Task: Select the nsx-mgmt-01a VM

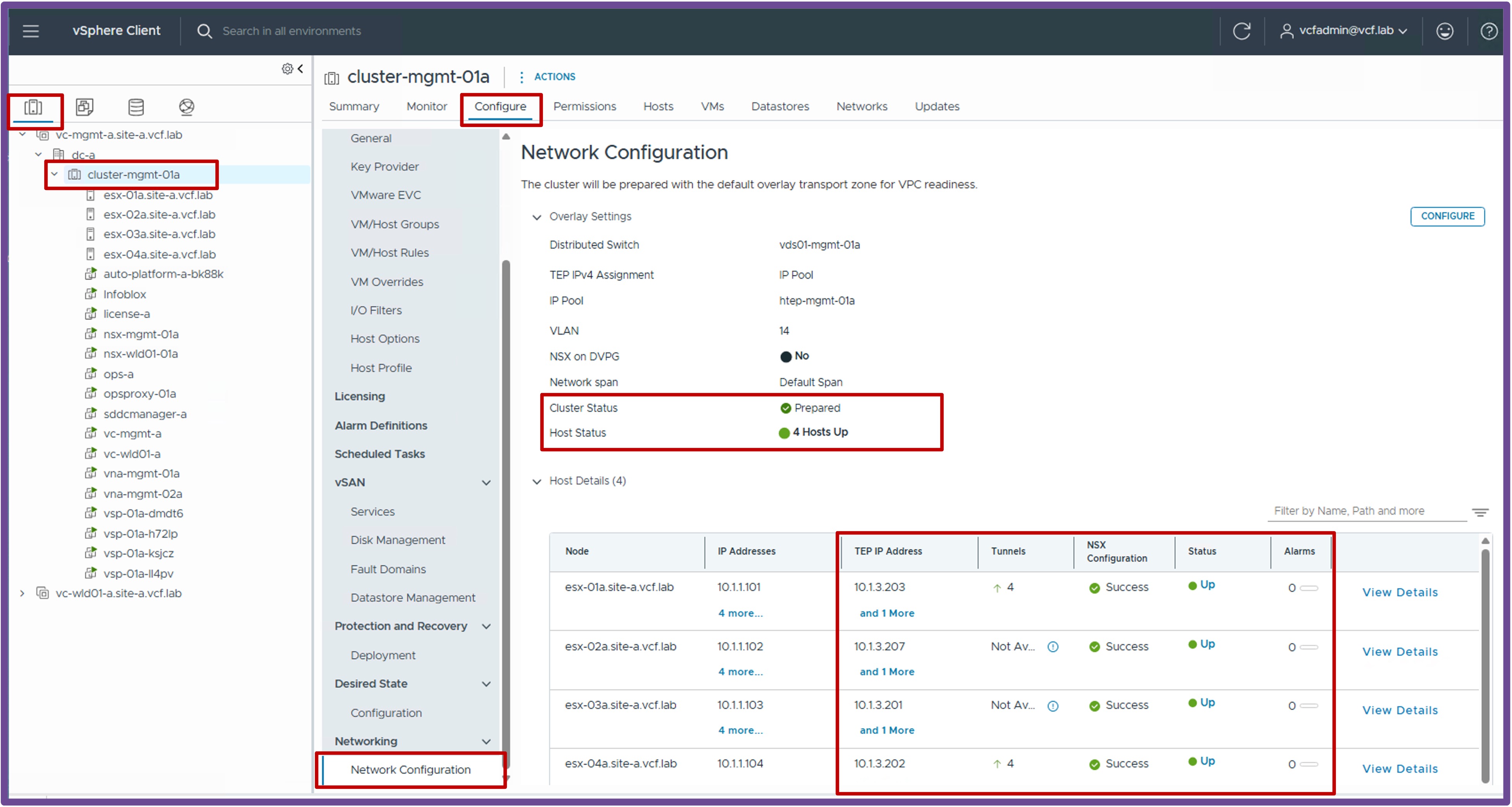Action: [141, 334]
